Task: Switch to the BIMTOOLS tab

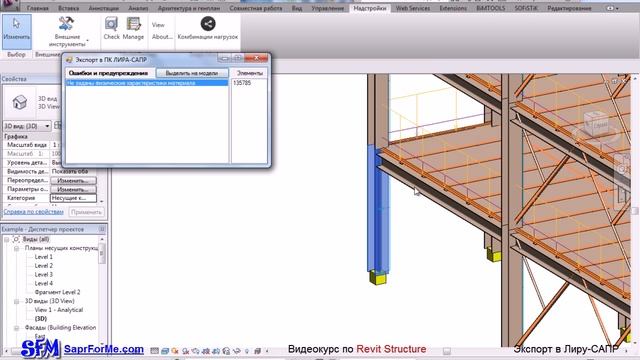Action: (x=490, y=8)
